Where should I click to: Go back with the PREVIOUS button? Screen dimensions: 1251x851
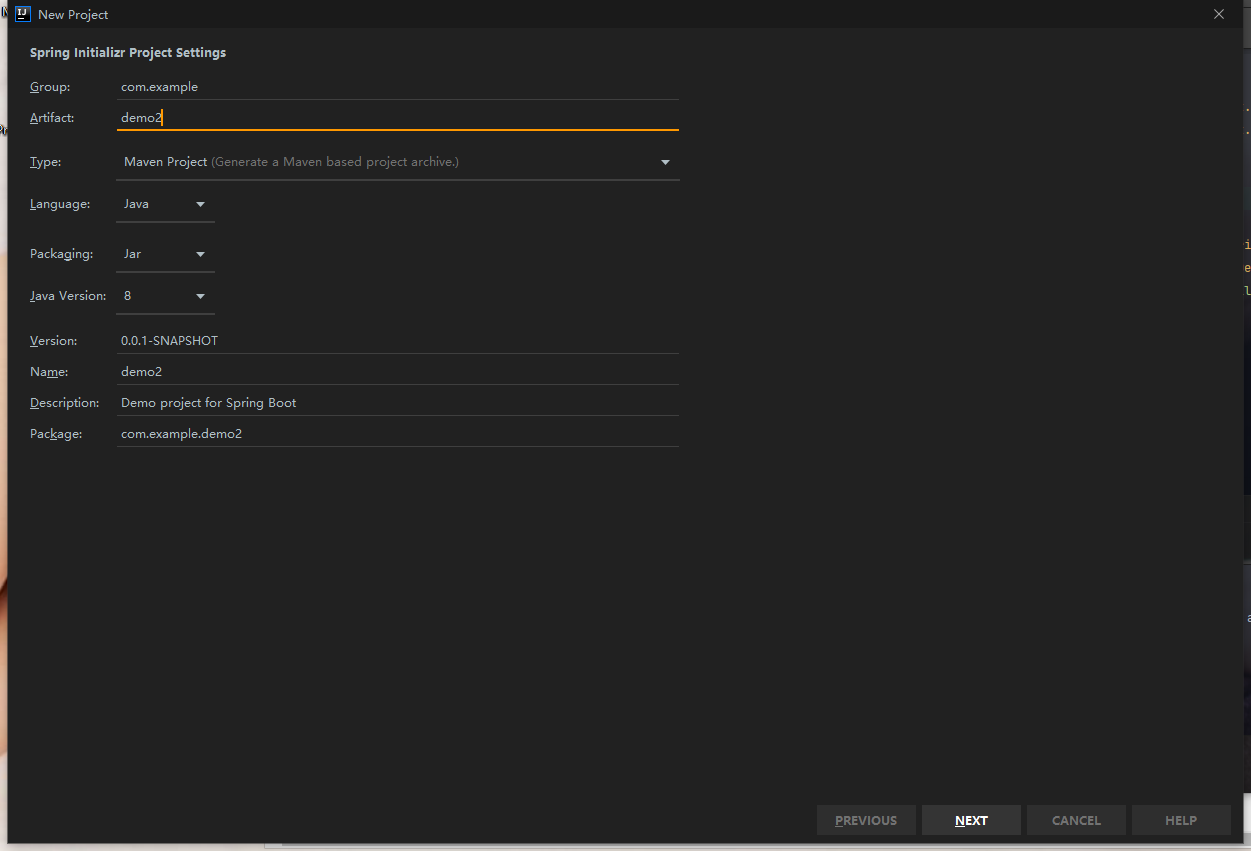tap(866, 820)
